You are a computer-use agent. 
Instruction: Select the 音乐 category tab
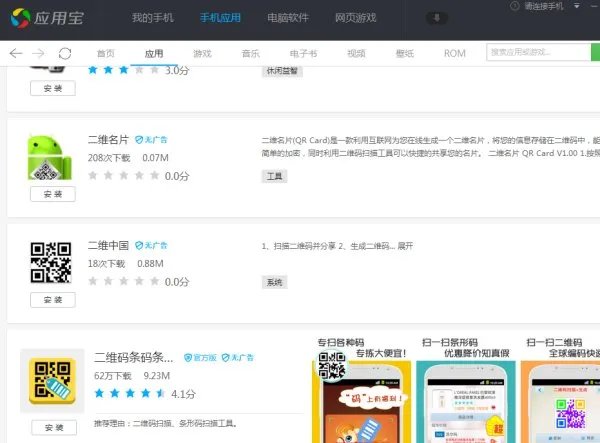coord(251,53)
